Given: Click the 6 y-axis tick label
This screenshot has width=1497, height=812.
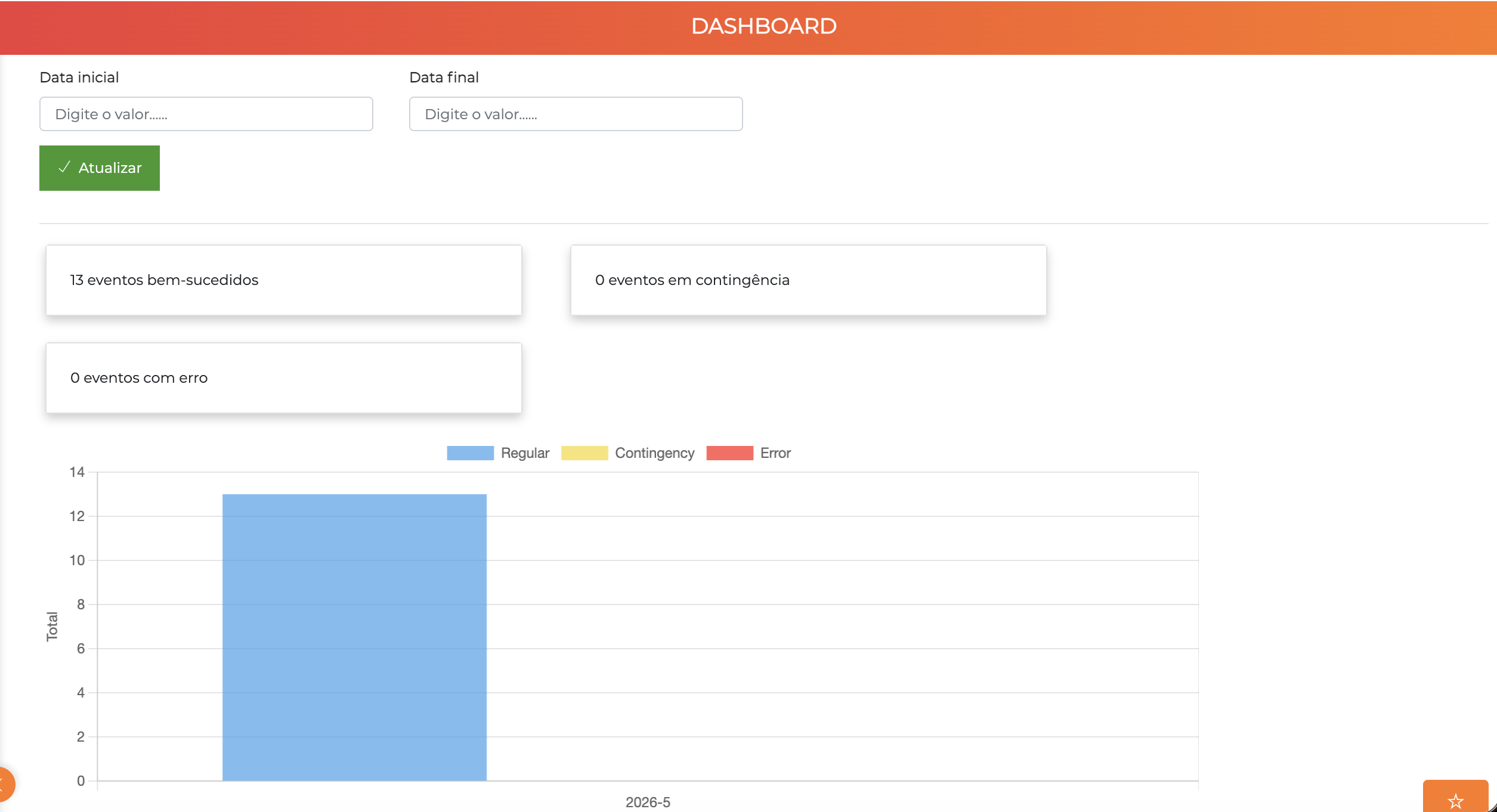Looking at the screenshot, I should 81,649.
